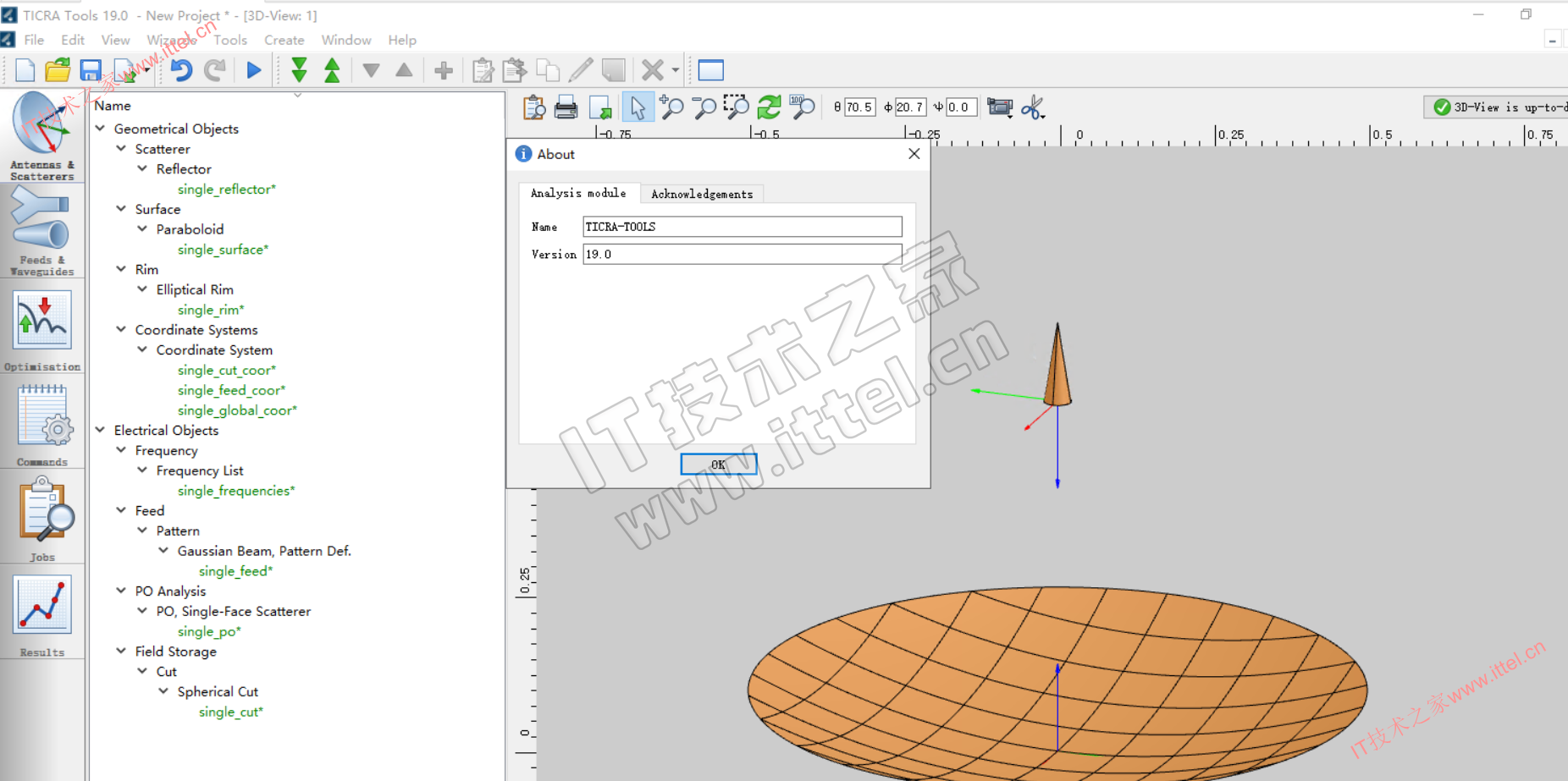
Task: Click the print icon in 3D view toolbar
Action: (566, 107)
